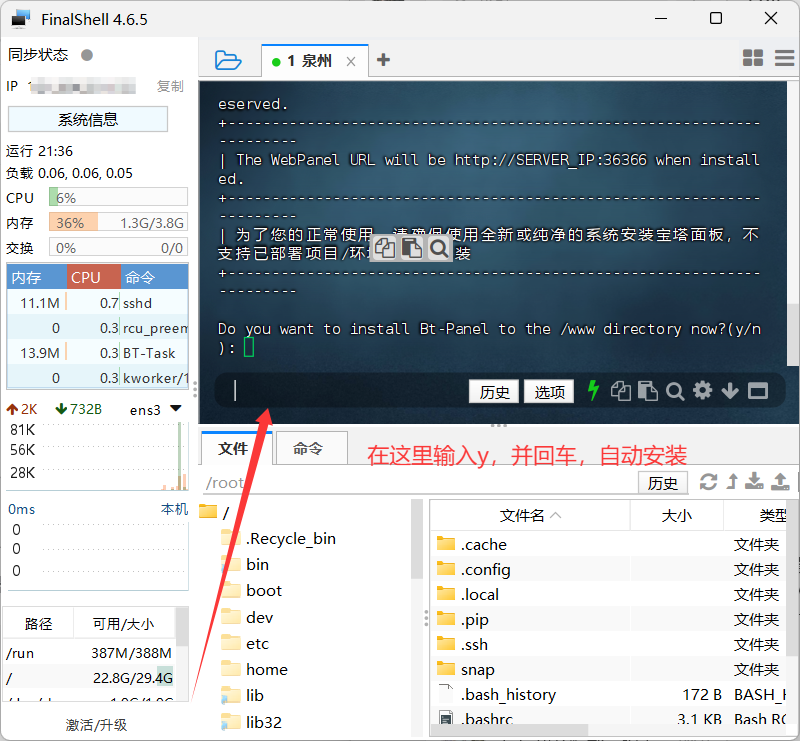Expand the ens3 network interface dropdown

click(x=176, y=408)
